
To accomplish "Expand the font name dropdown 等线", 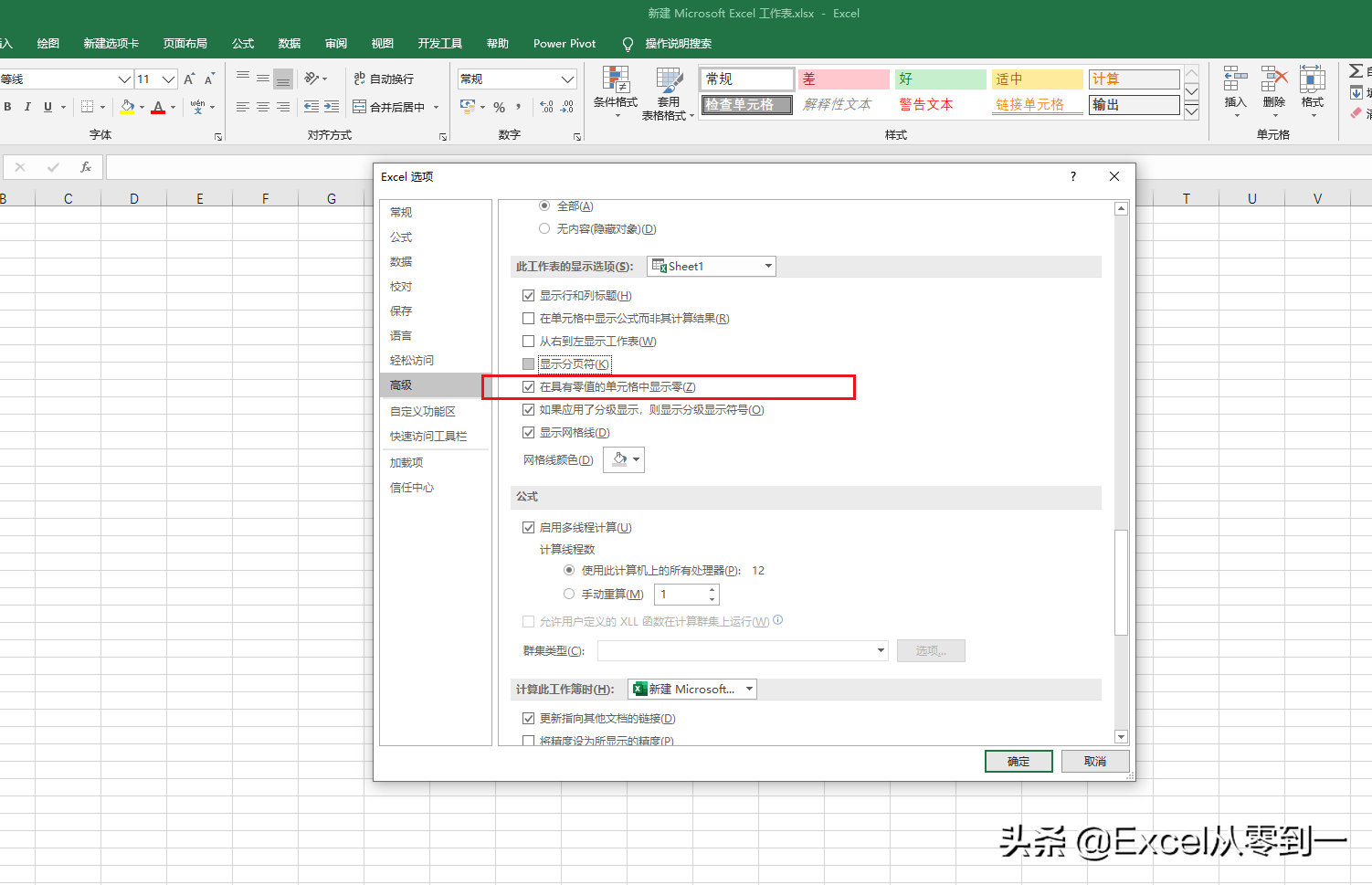I will [125, 79].
